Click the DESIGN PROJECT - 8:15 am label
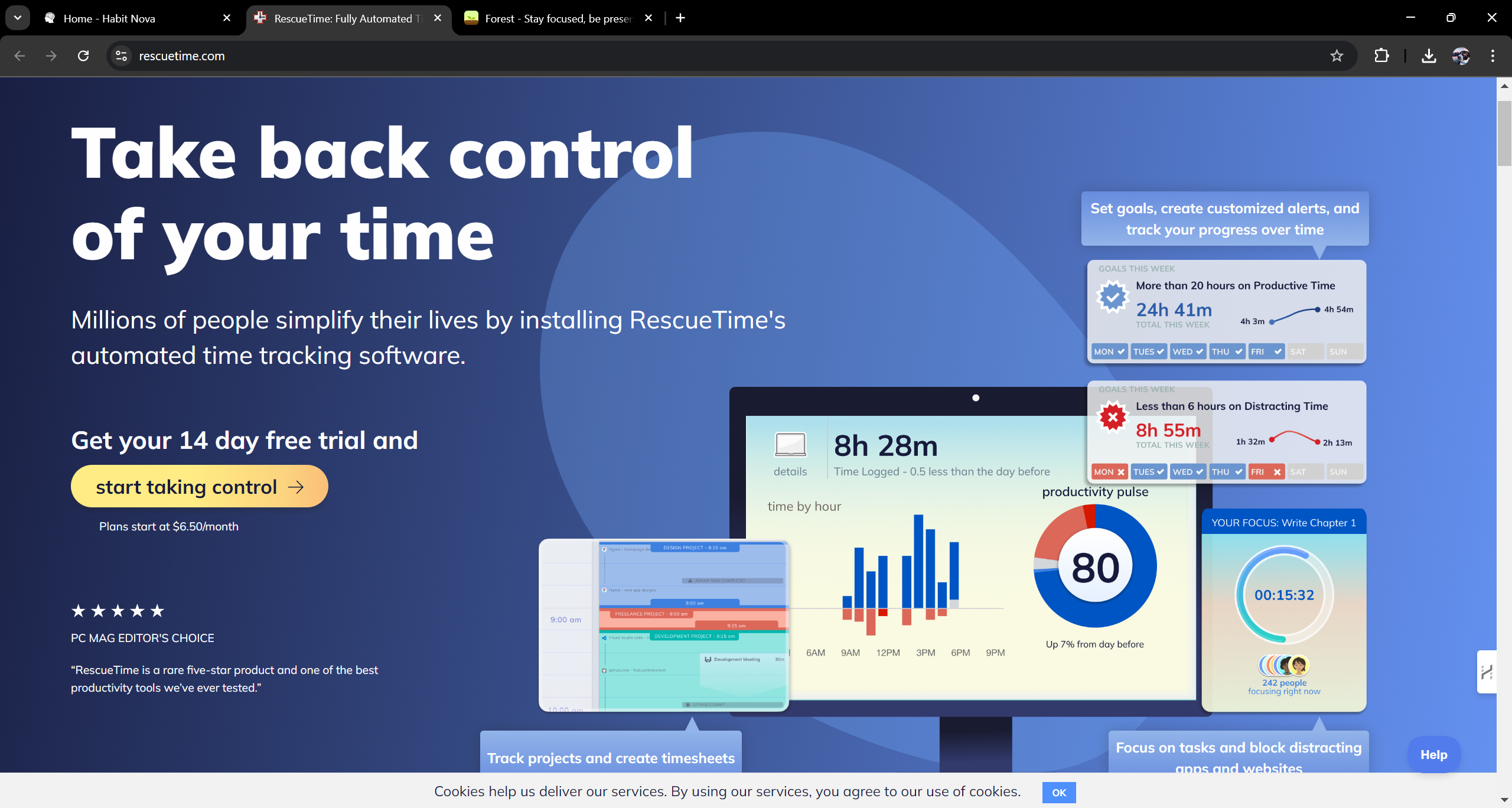This screenshot has width=1512, height=808. (695, 548)
